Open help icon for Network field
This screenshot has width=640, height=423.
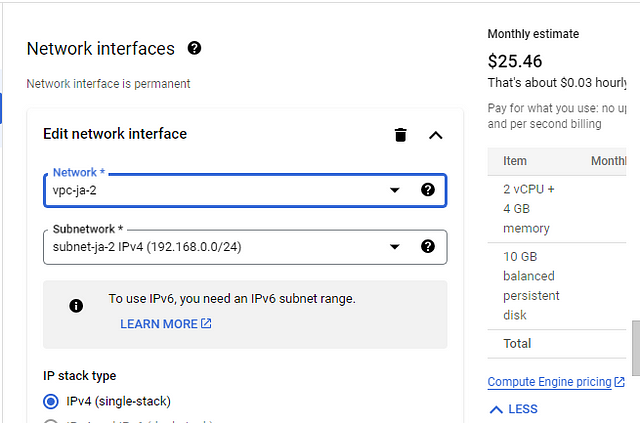click(x=428, y=190)
